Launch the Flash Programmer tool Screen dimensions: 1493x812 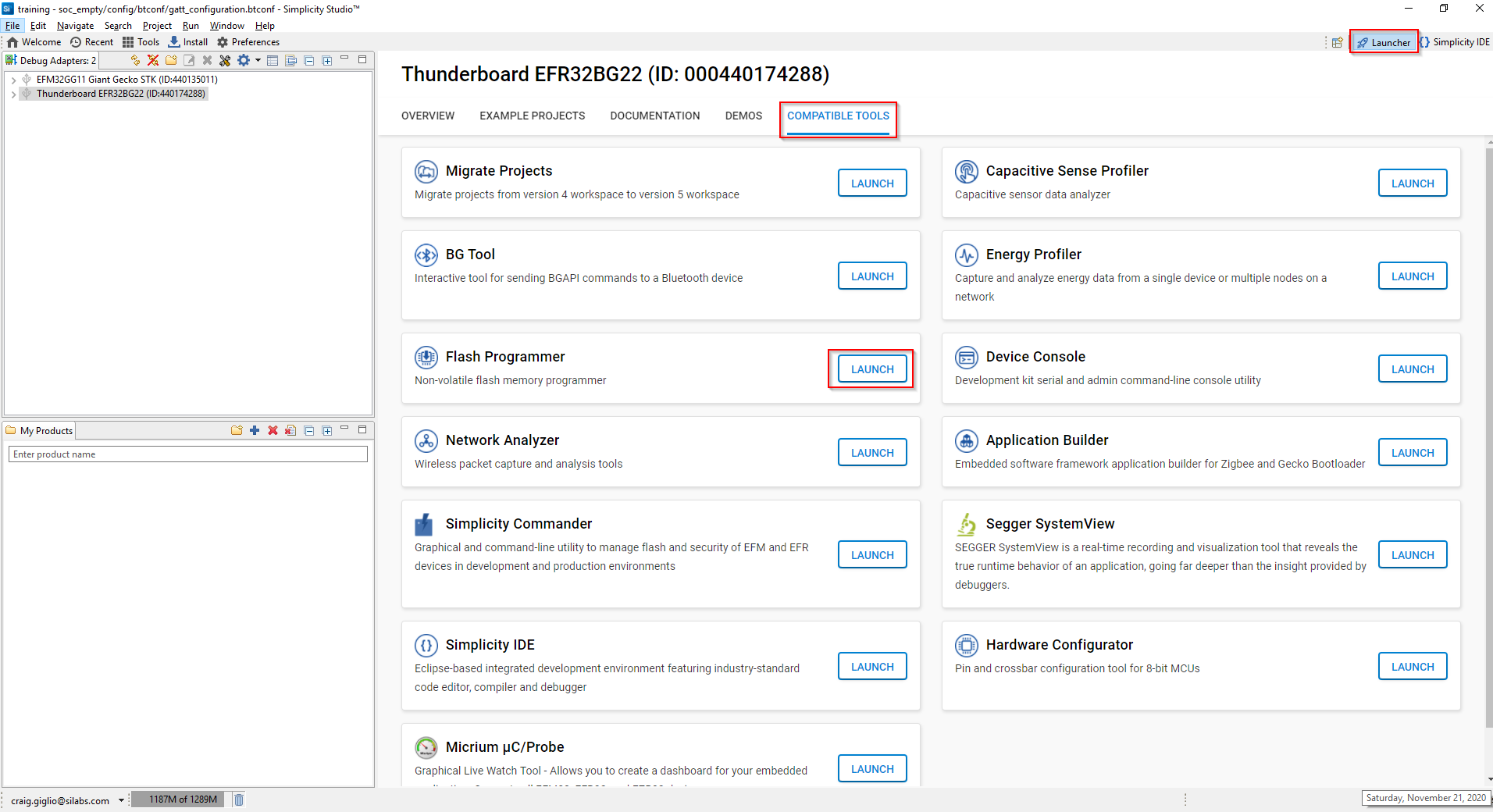(872, 369)
